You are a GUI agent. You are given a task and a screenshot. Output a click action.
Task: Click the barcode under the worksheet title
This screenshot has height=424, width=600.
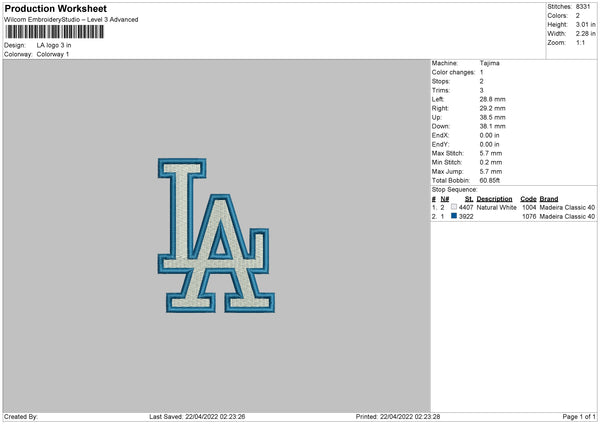pos(54,32)
